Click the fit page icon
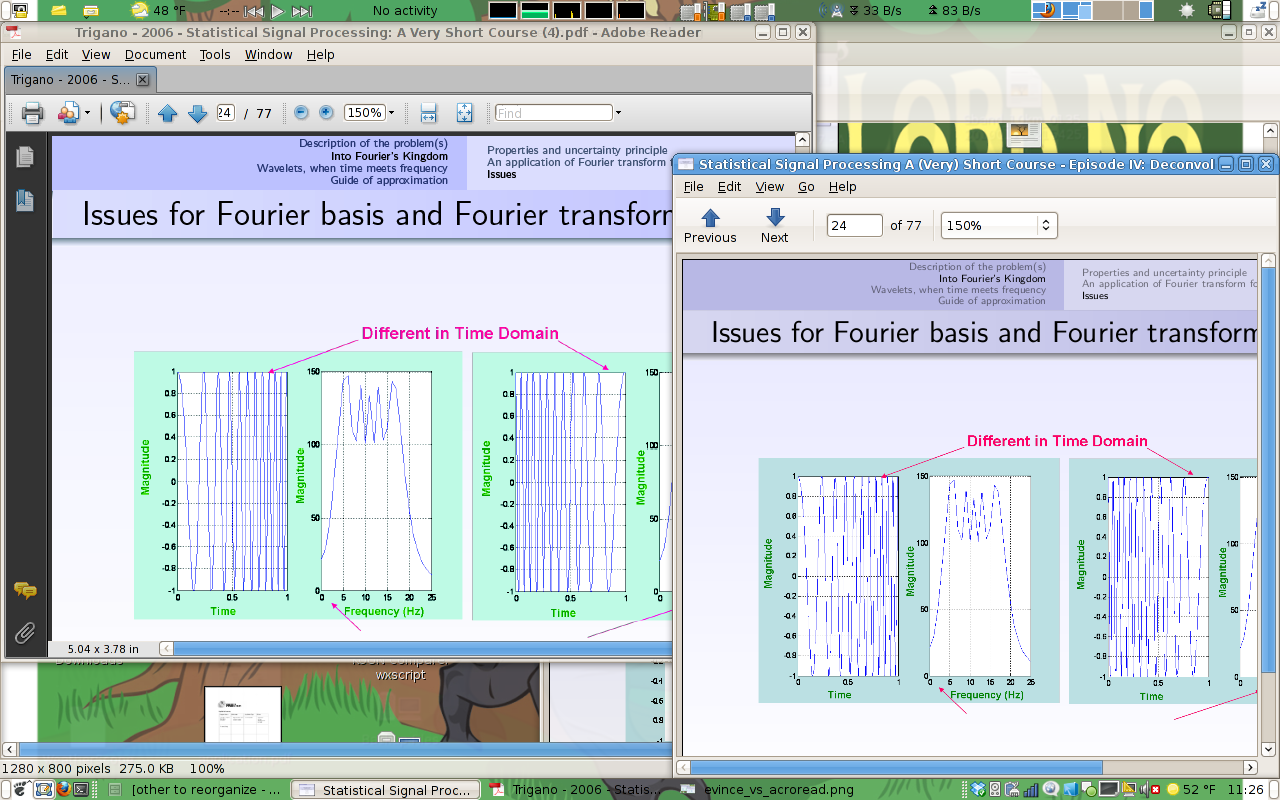Viewport: 1280px width, 800px height. point(464,113)
